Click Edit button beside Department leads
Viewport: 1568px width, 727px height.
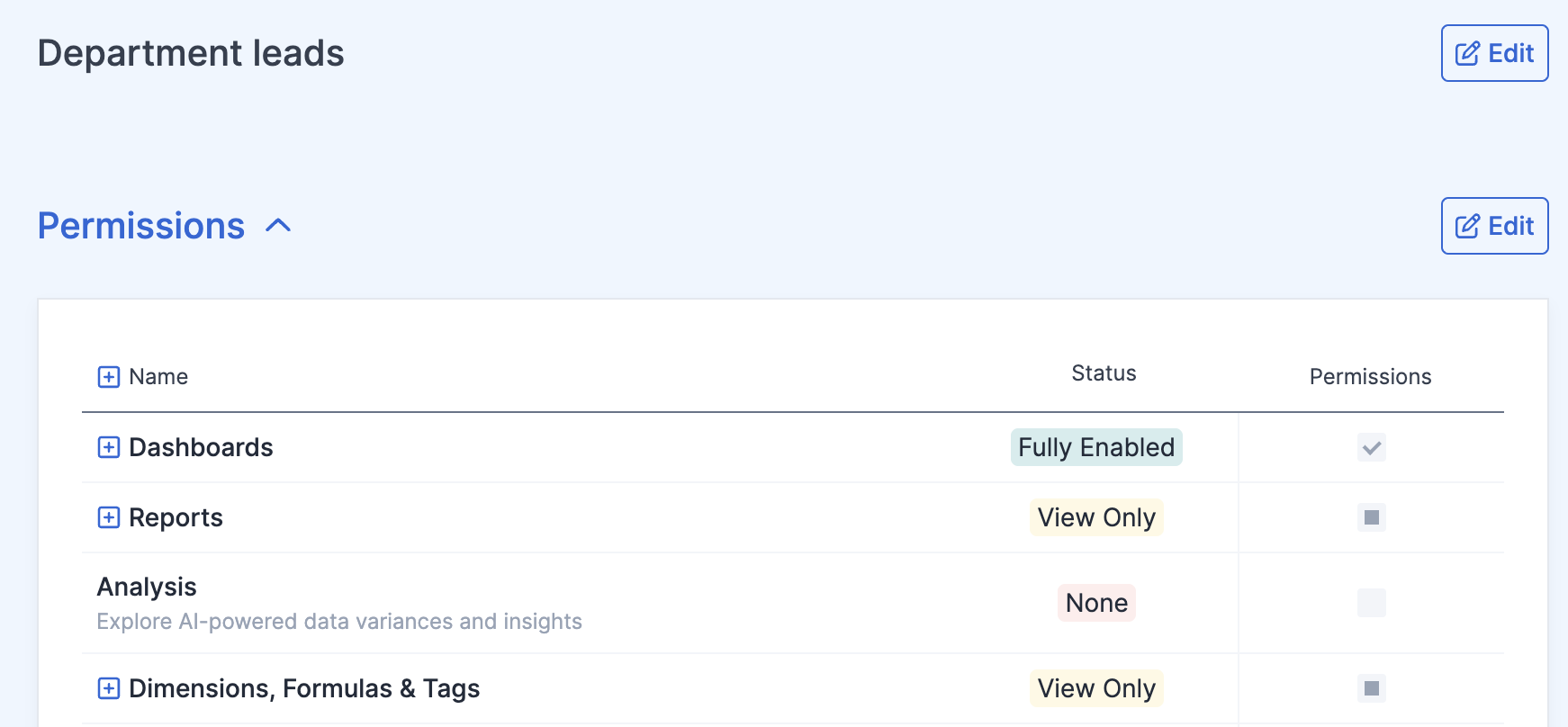pyautogui.click(x=1494, y=53)
